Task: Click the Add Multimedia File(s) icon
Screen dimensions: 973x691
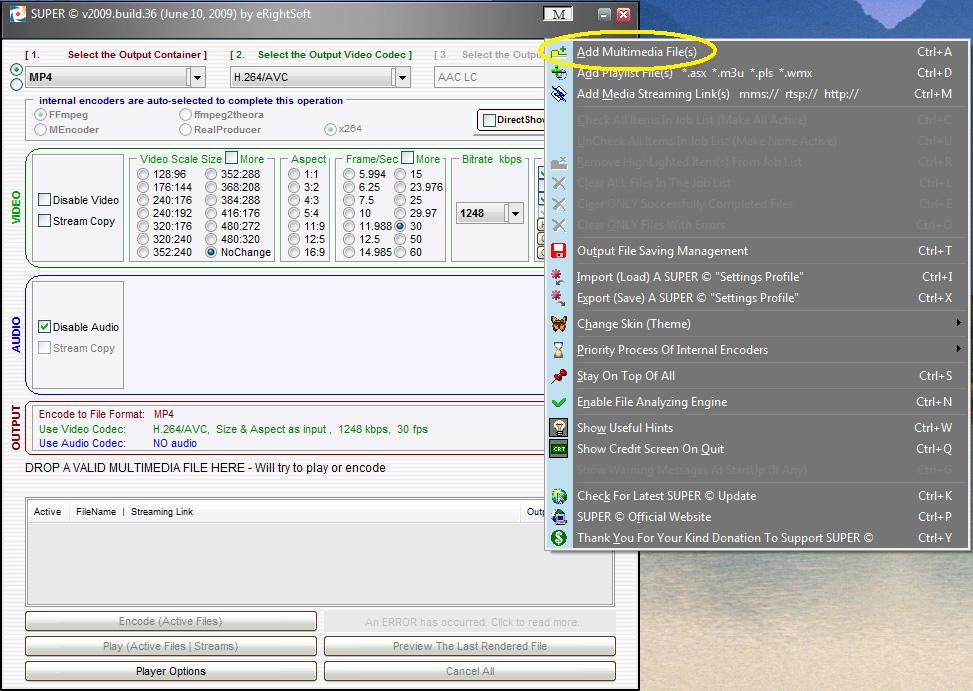Action: point(559,52)
